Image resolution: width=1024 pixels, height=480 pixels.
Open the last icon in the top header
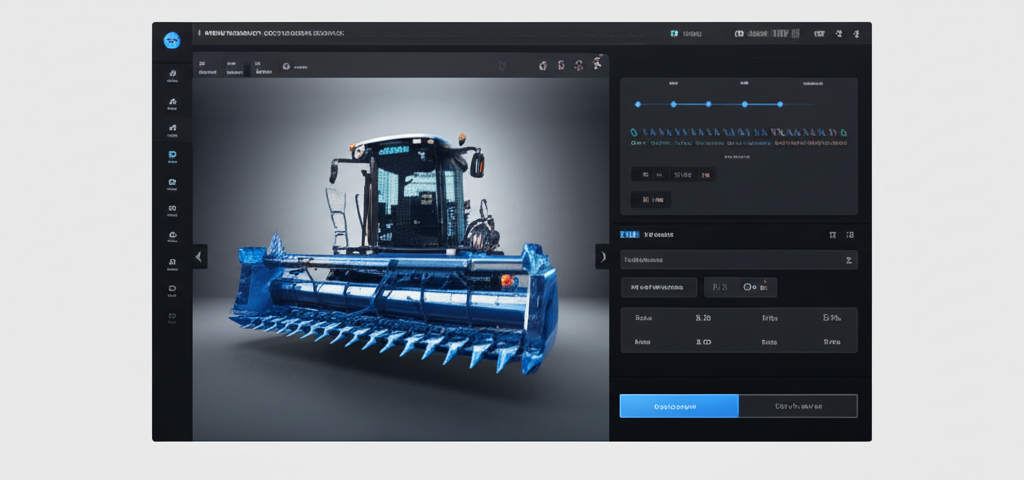(x=856, y=33)
